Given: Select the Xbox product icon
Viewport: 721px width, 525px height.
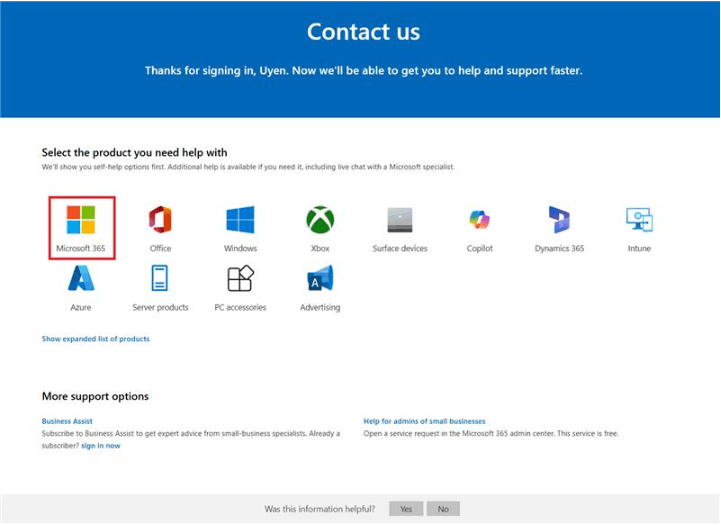Looking at the screenshot, I should click(x=320, y=220).
